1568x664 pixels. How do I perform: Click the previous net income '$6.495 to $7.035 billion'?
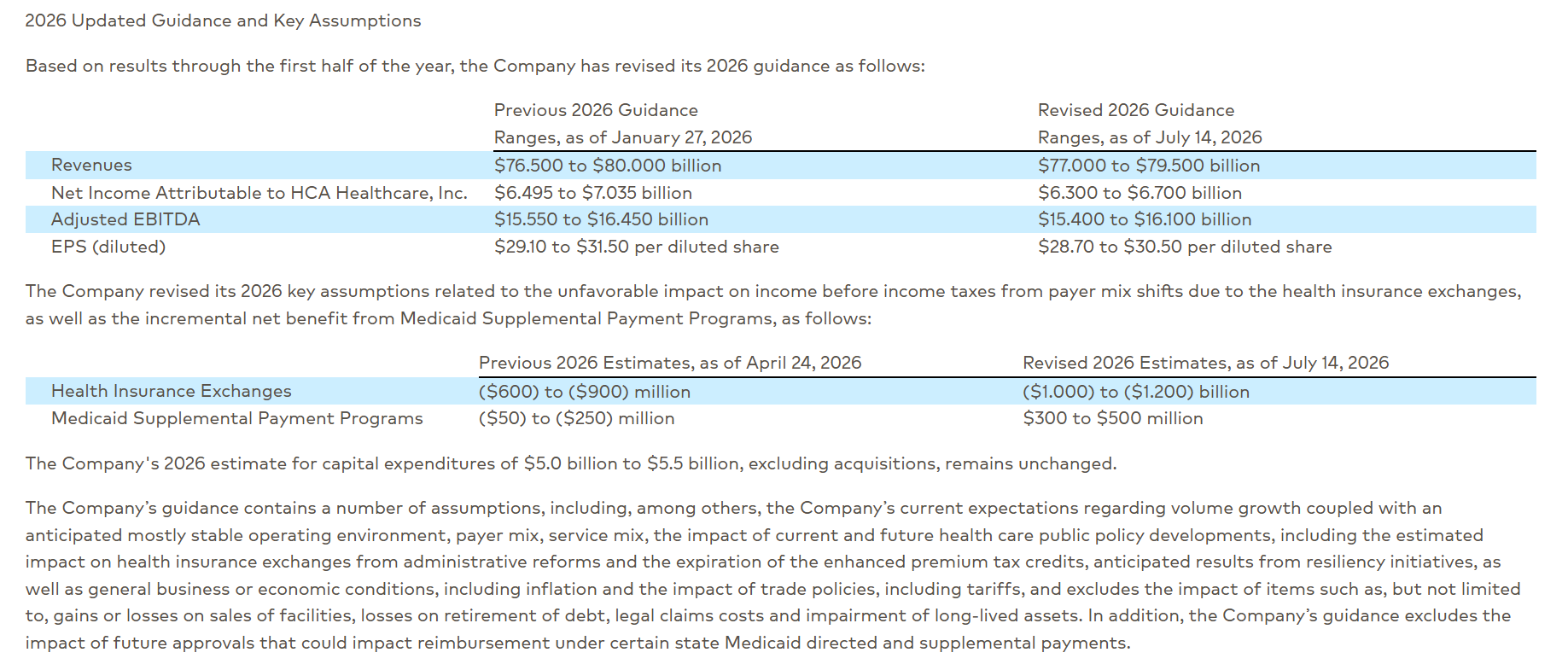(x=593, y=193)
